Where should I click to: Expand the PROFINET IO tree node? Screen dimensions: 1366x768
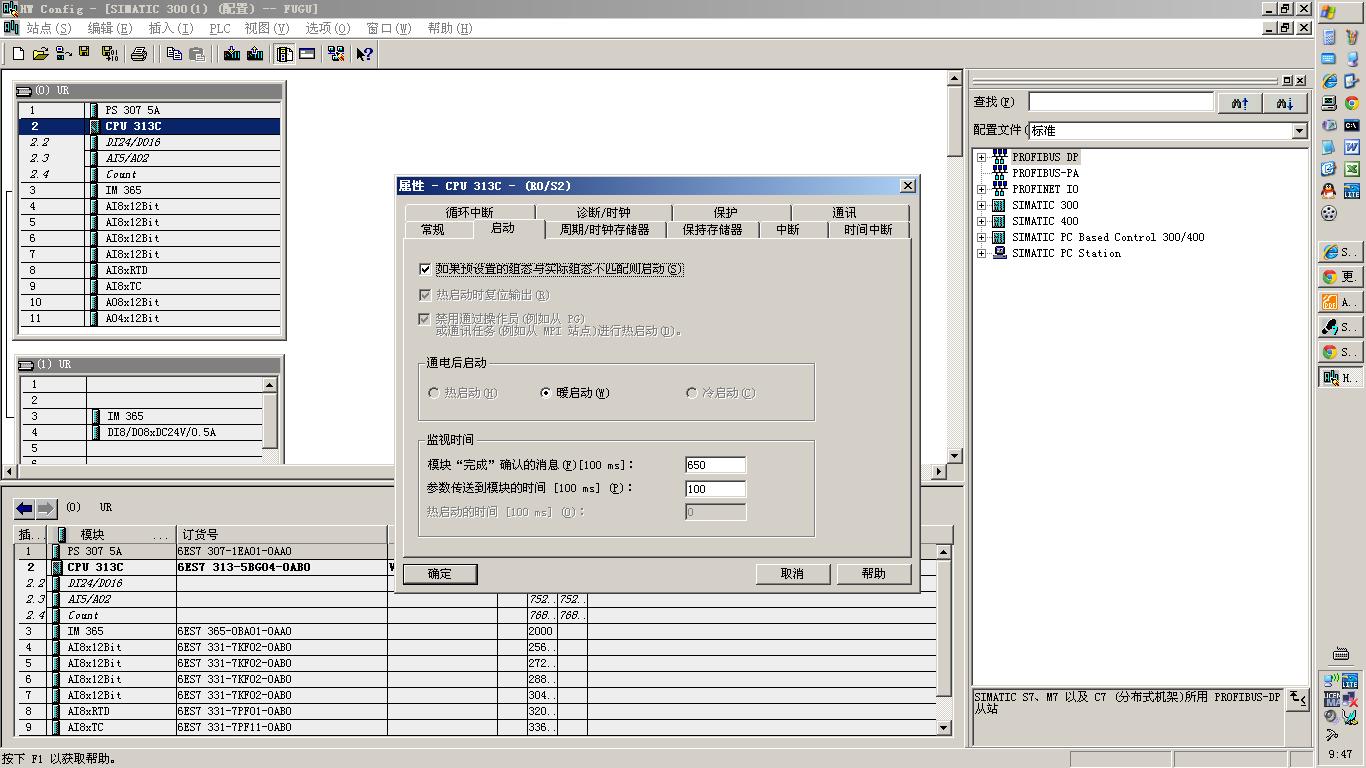(x=981, y=189)
